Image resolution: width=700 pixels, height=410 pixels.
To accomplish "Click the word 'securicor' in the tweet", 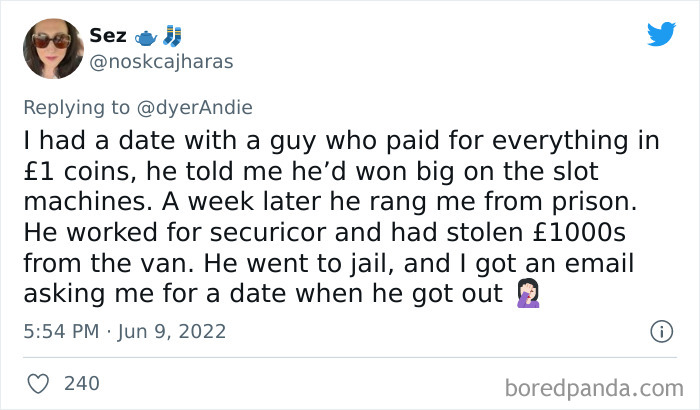I will coord(268,233).
